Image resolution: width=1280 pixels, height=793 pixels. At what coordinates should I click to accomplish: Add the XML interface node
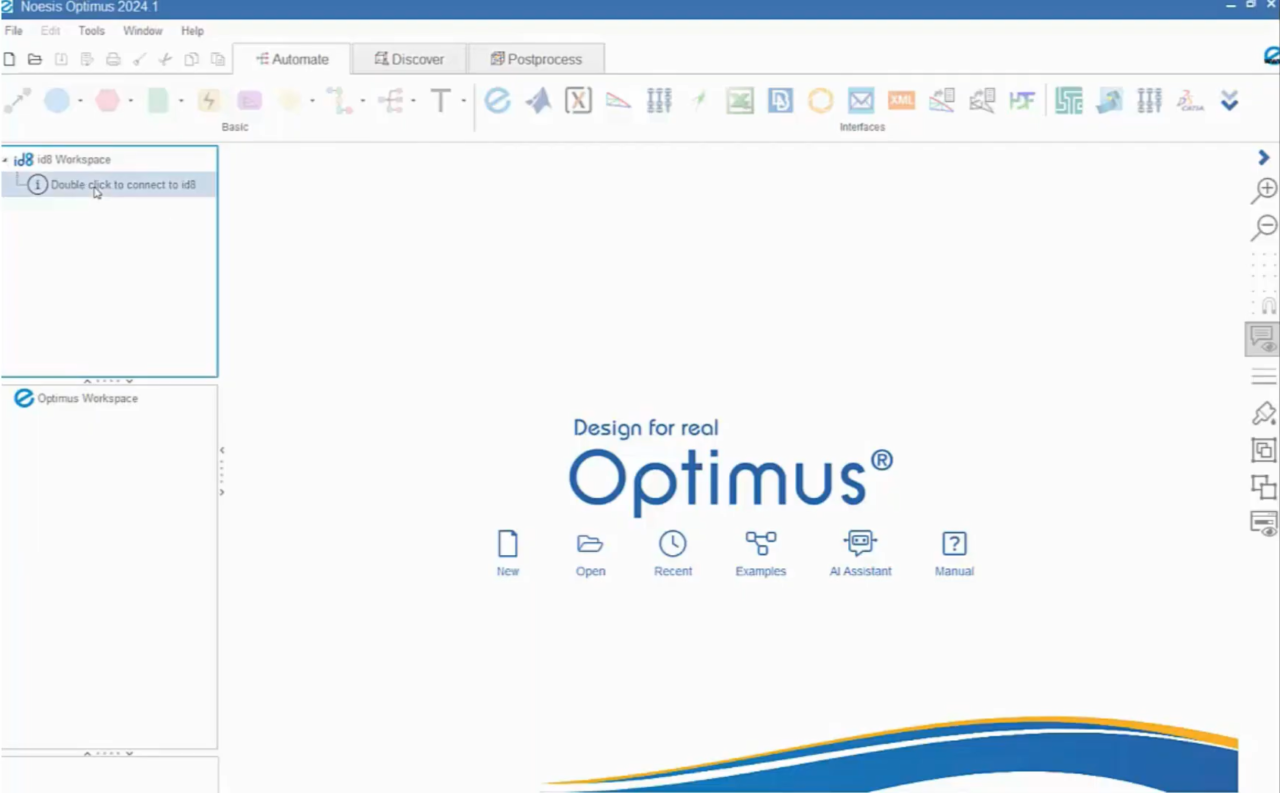click(x=901, y=100)
